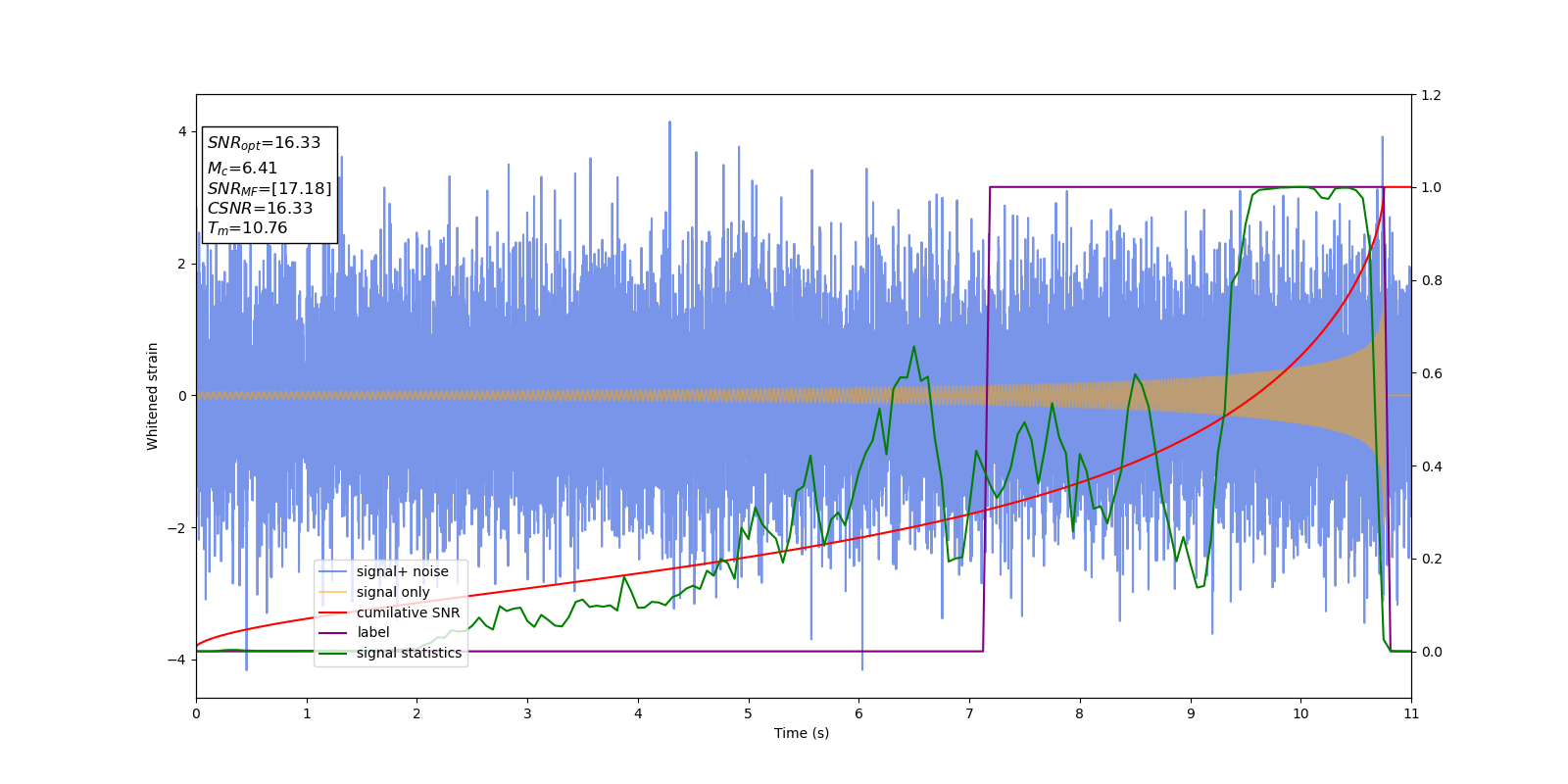Click the green signal statistics peak near 6.5 s
Viewport: 1568px width, 784px height.
tap(913, 347)
